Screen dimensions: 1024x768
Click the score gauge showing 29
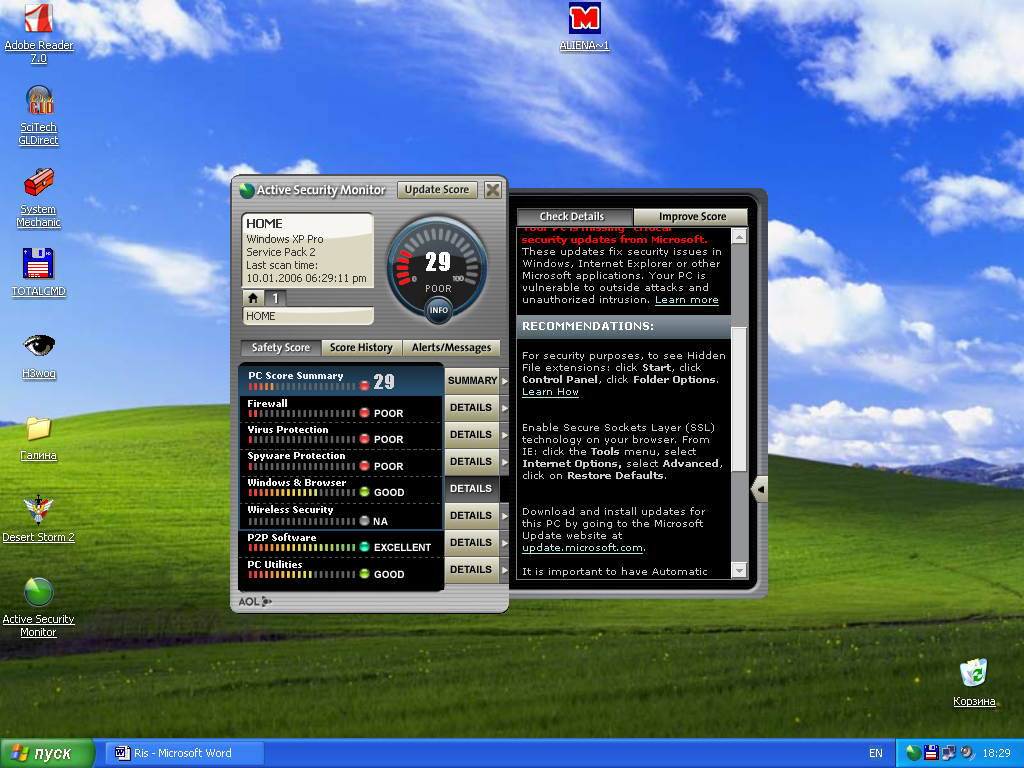click(x=438, y=268)
